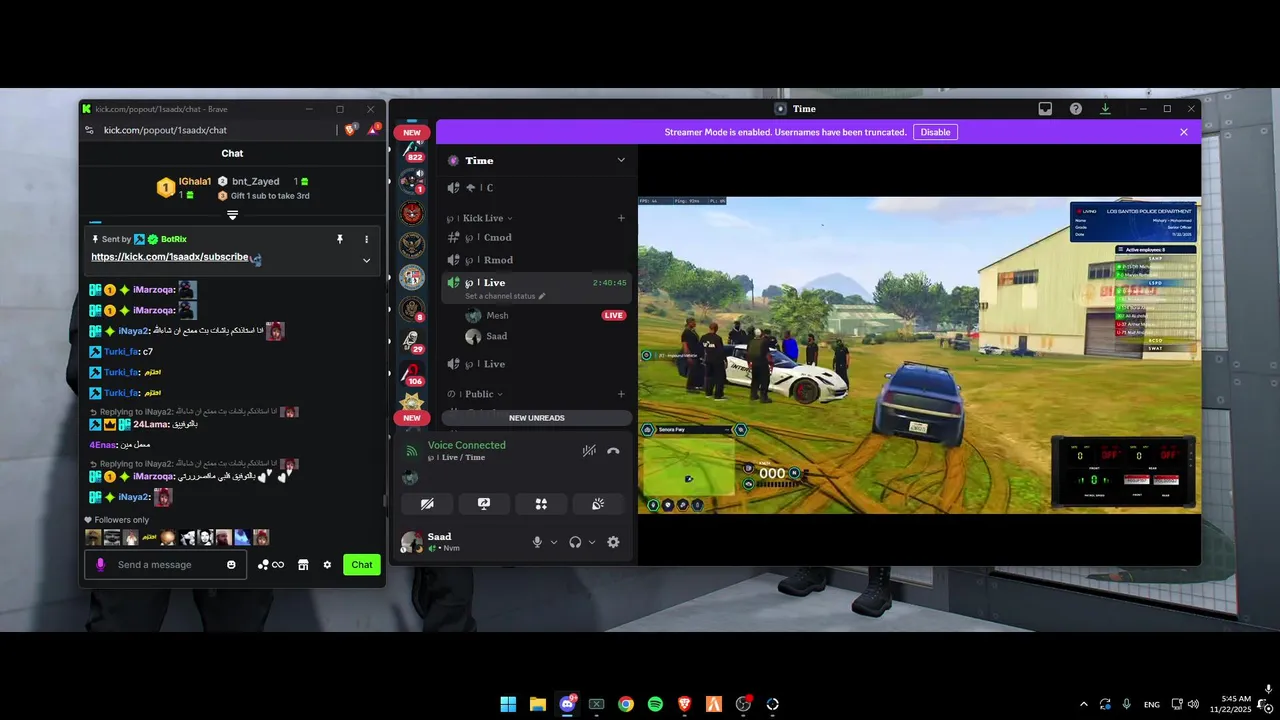Open the Cmod text channel
The image size is (1280, 720).
pos(536,237)
